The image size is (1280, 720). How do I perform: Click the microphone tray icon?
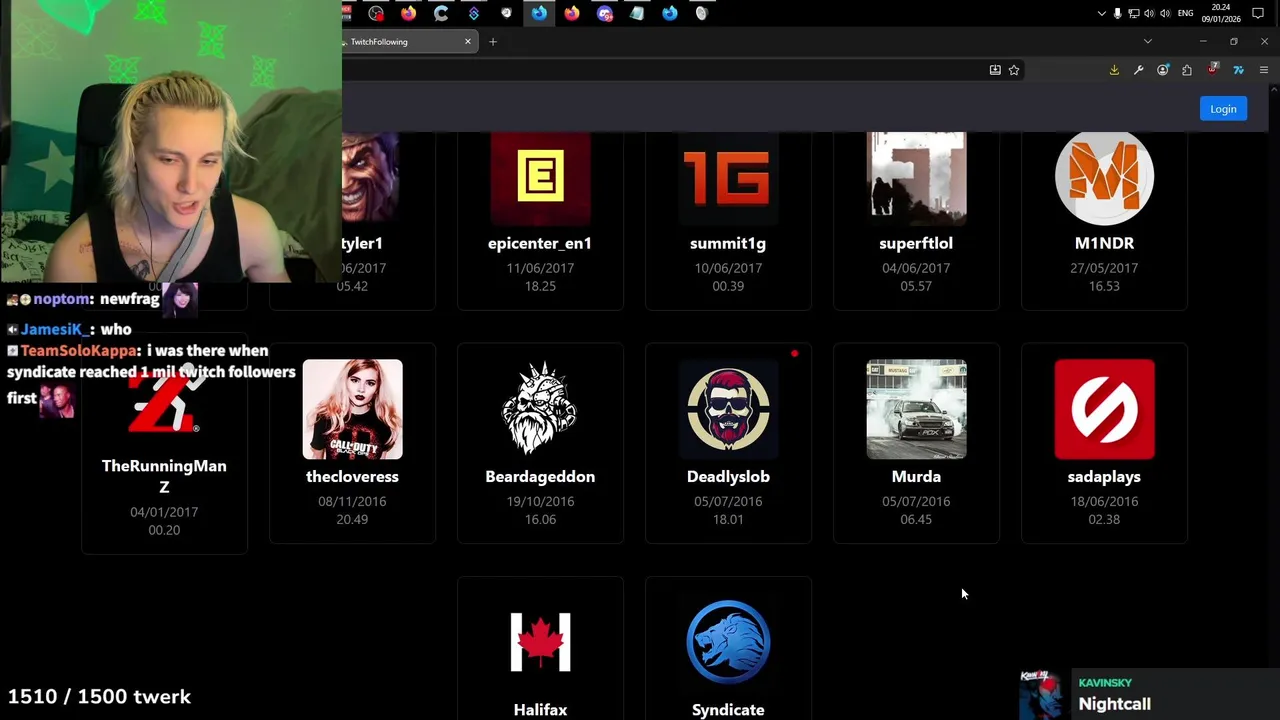1117,13
